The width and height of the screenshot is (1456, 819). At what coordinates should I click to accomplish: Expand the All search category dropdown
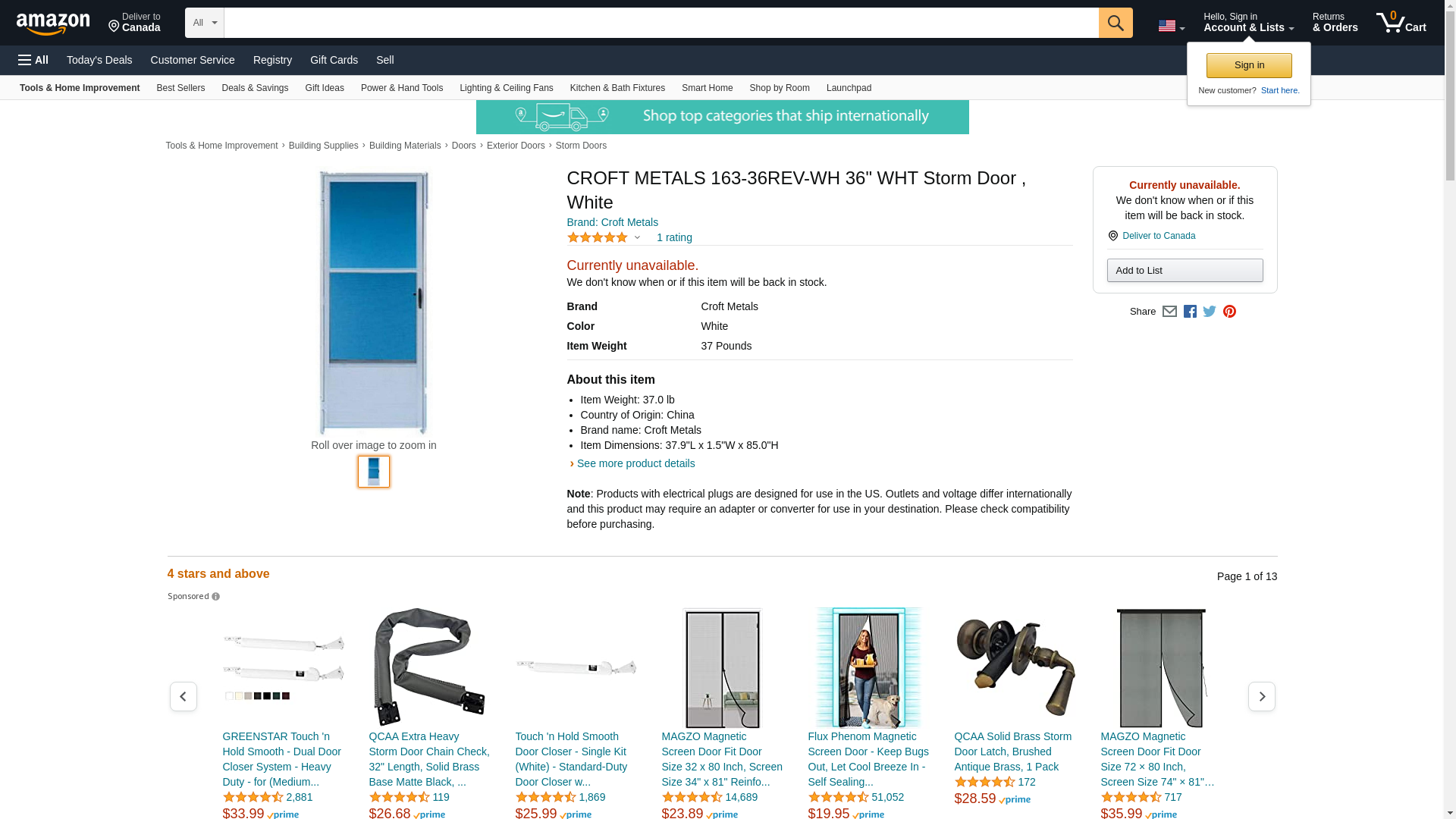204,23
